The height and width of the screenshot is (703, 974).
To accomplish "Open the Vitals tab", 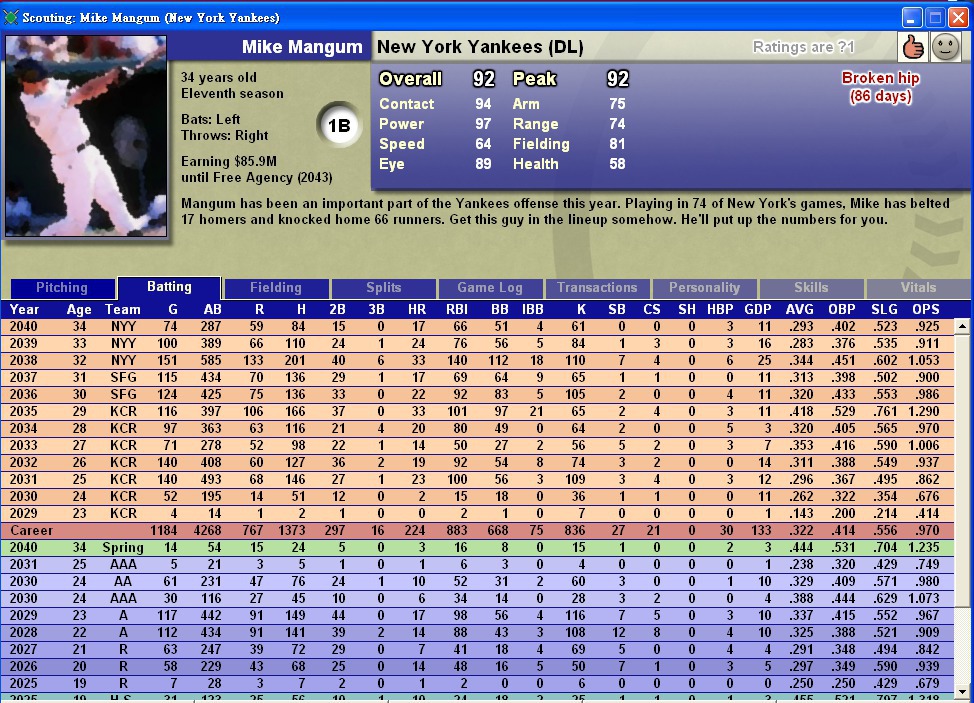I will 918,288.
